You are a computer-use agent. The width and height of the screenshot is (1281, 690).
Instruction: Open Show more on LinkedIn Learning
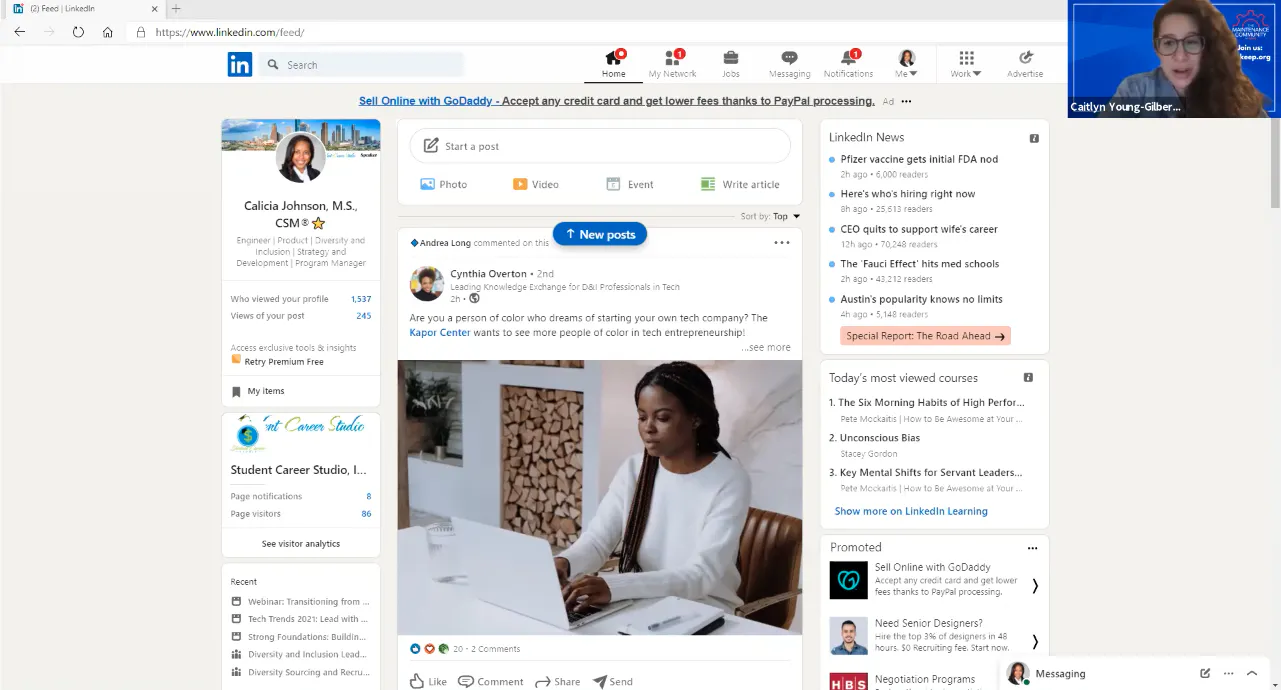tap(910, 511)
